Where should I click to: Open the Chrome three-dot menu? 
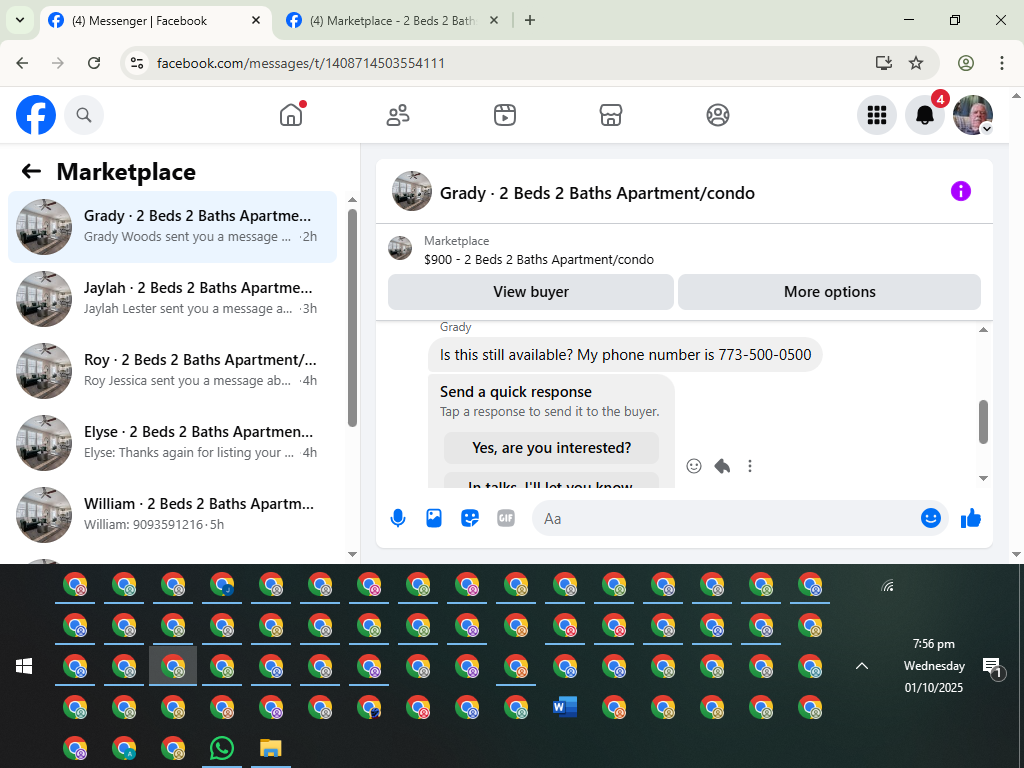click(x=1002, y=63)
